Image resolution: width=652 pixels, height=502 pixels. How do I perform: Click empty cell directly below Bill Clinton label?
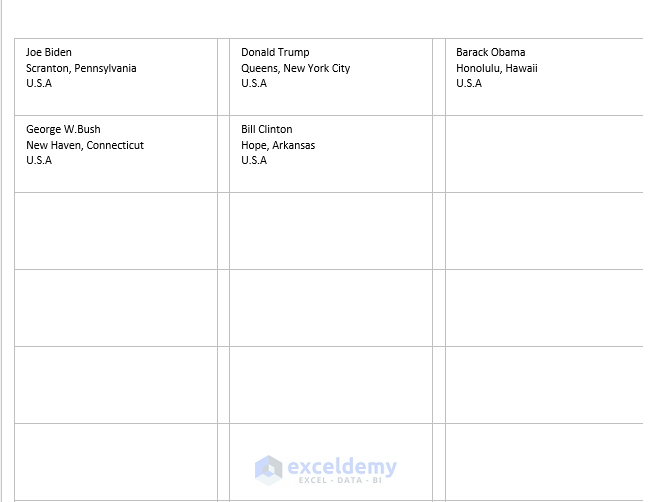pyautogui.click(x=331, y=231)
